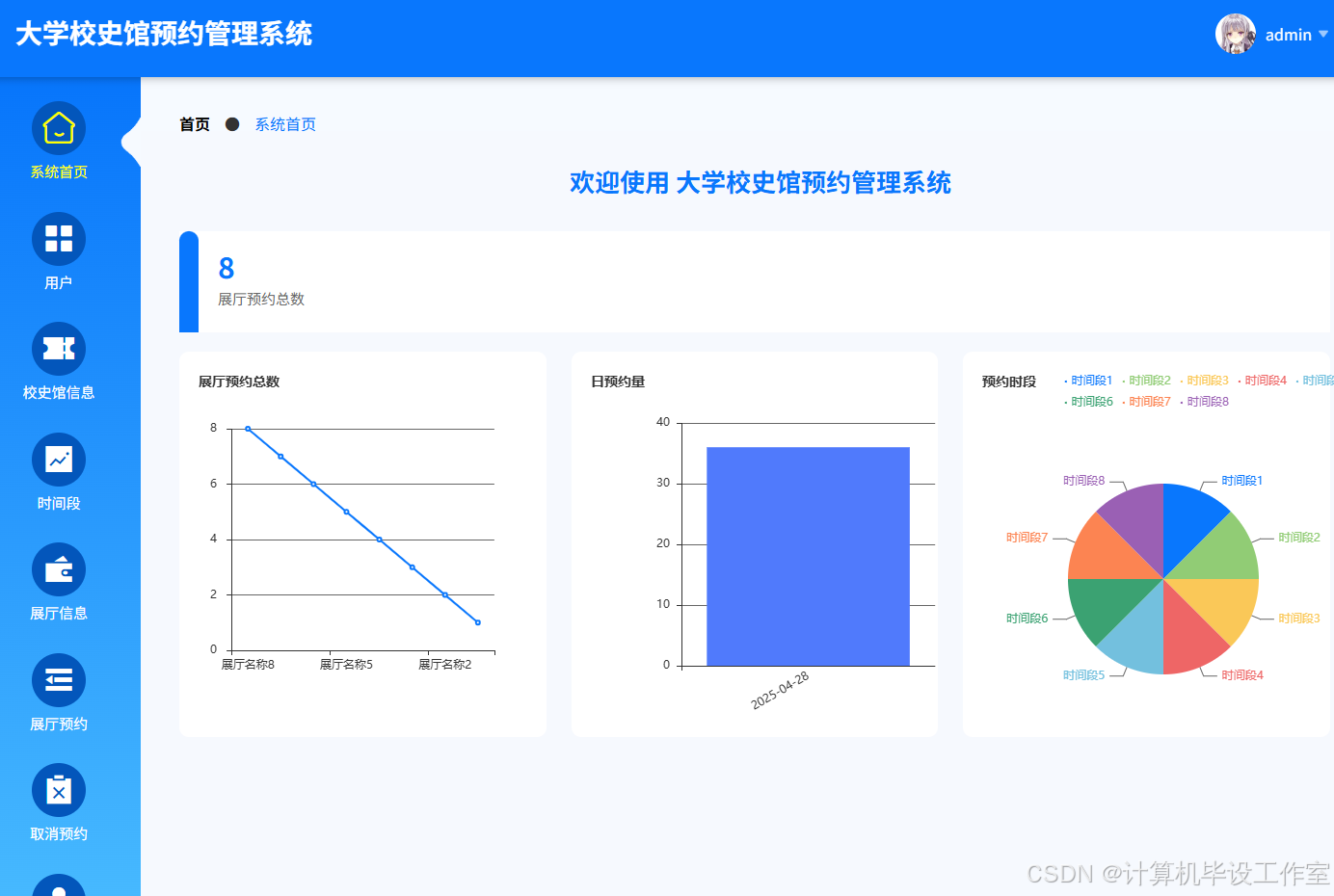The height and width of the screenshot is (896, 1334).
Task: Click the 2025-04-28 date label
Action: 780,691
